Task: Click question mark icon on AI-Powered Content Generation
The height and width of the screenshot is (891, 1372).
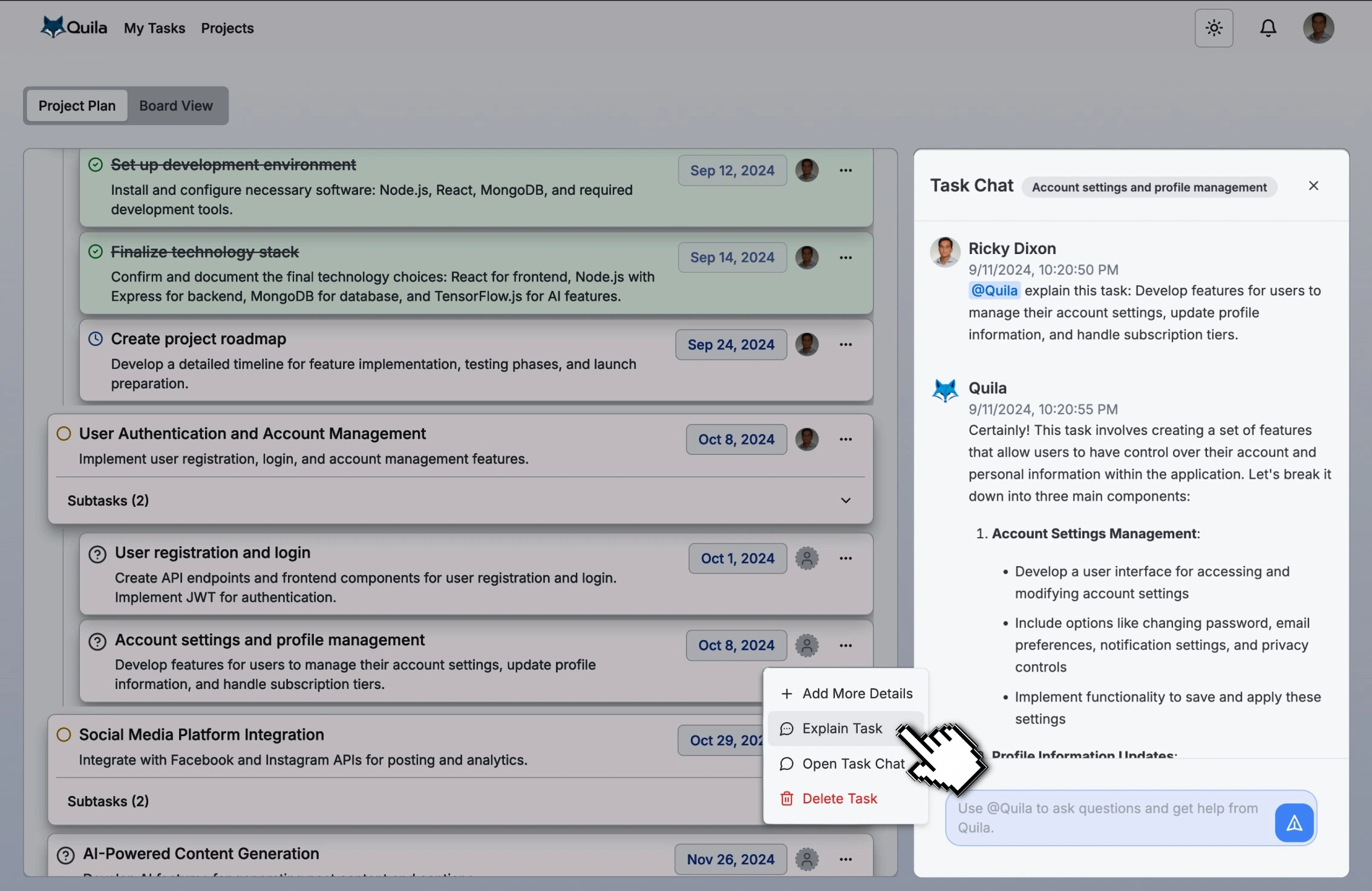Action: click(x=65, y=855)
